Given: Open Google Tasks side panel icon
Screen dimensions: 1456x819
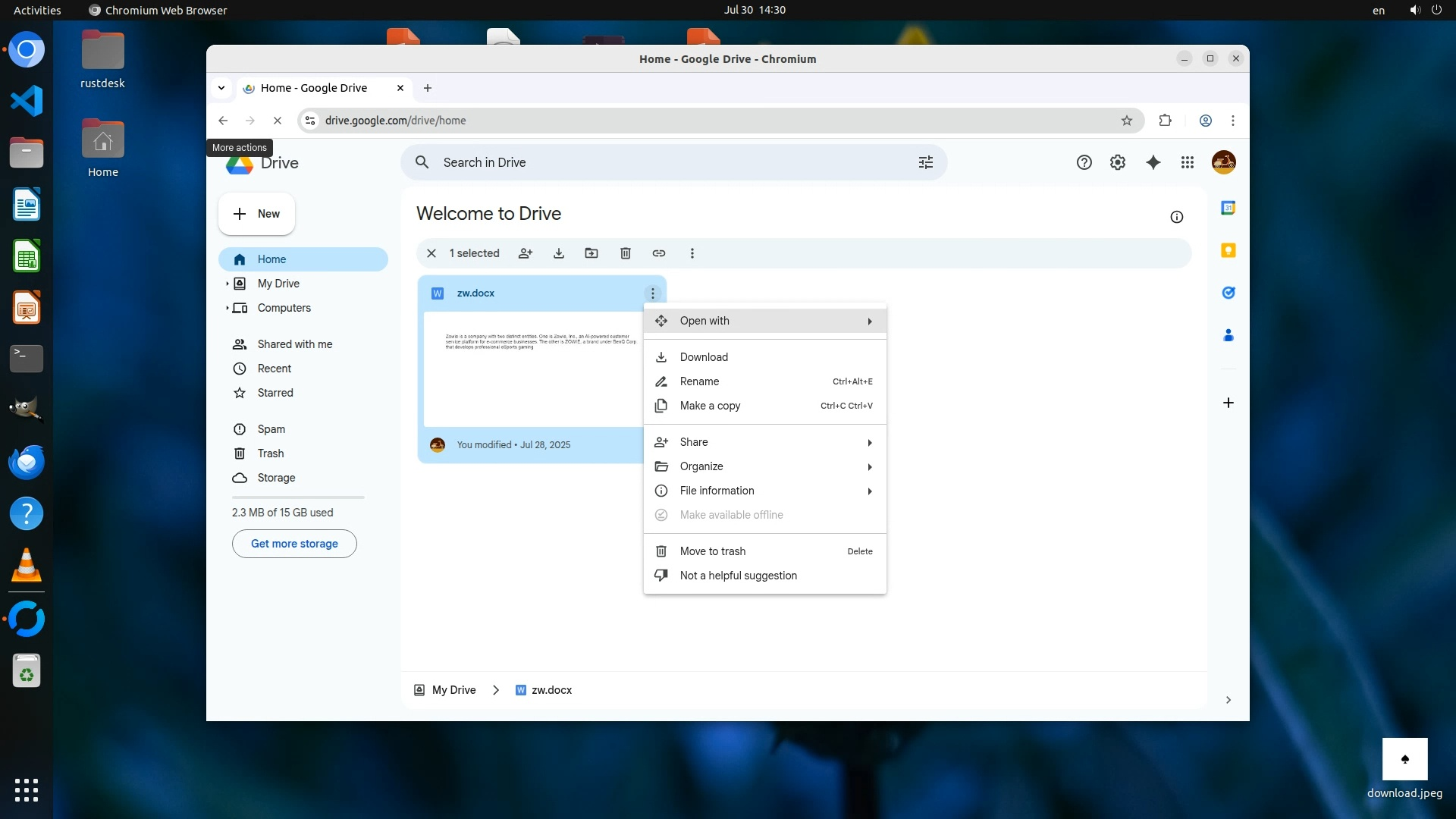Looking at the screenshot, I should (x=1228, y=293).
